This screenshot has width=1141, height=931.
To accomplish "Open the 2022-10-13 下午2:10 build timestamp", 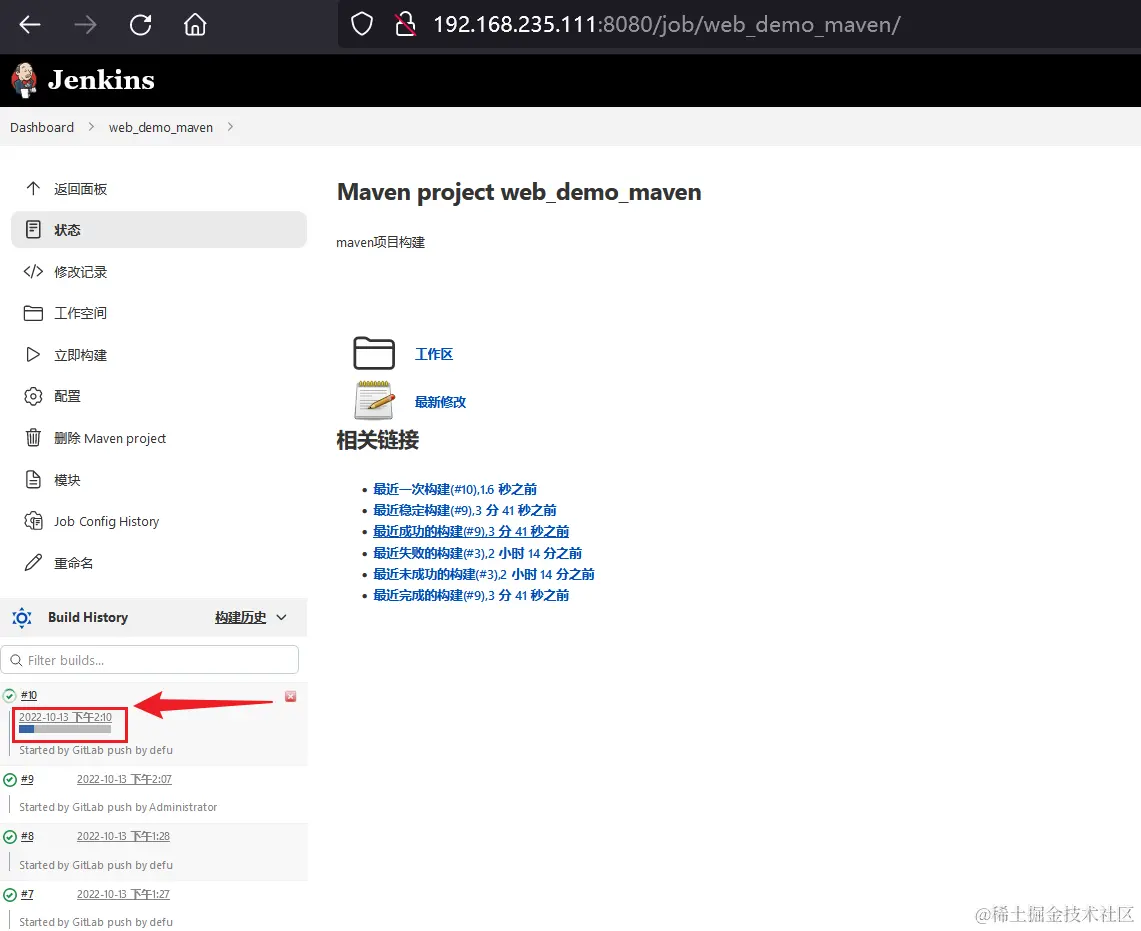I will (x=65, y=717).
